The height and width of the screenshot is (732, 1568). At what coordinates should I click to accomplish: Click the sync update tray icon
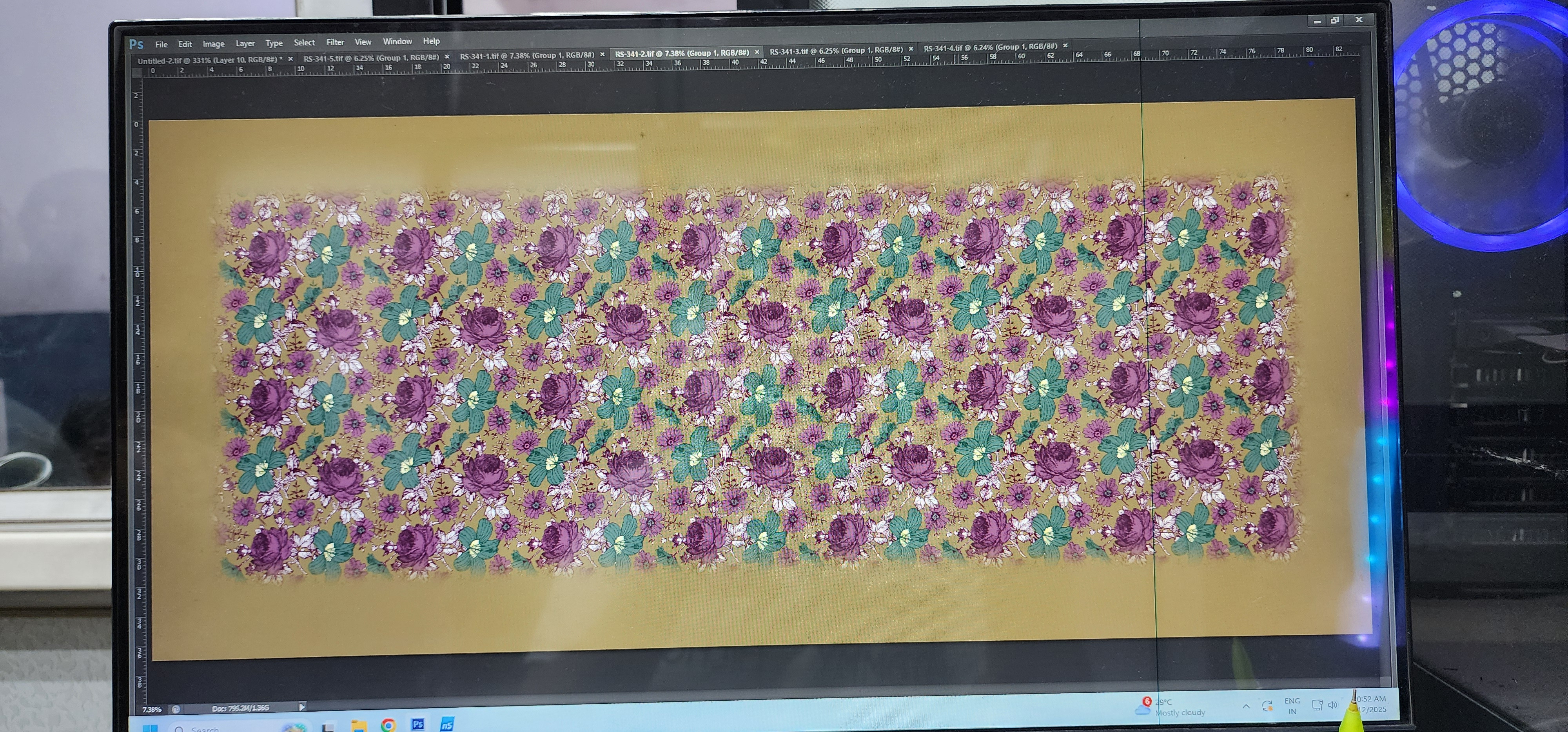coord(1267,706)
